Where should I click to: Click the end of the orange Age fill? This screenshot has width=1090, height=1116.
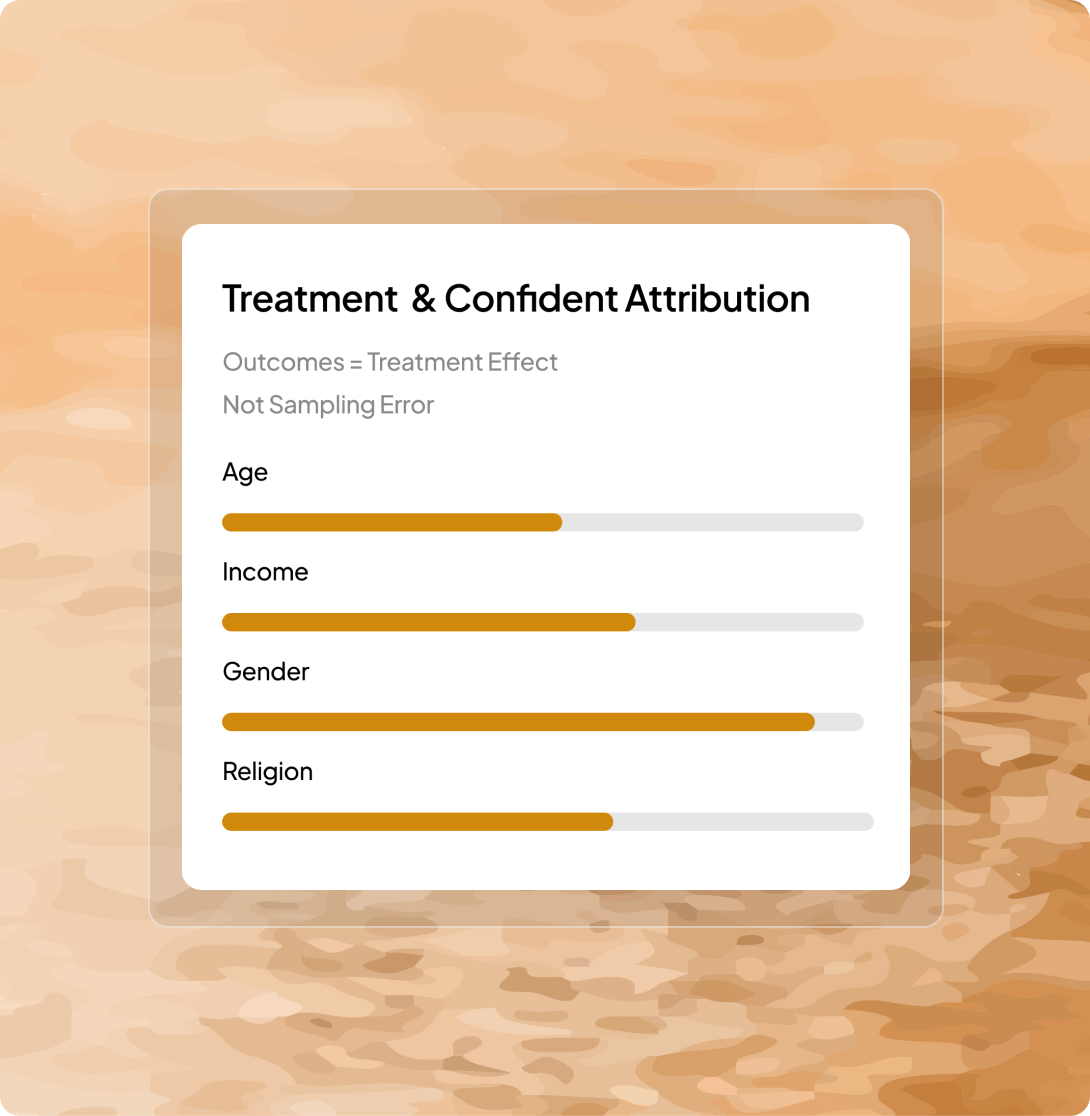point(555,522)
